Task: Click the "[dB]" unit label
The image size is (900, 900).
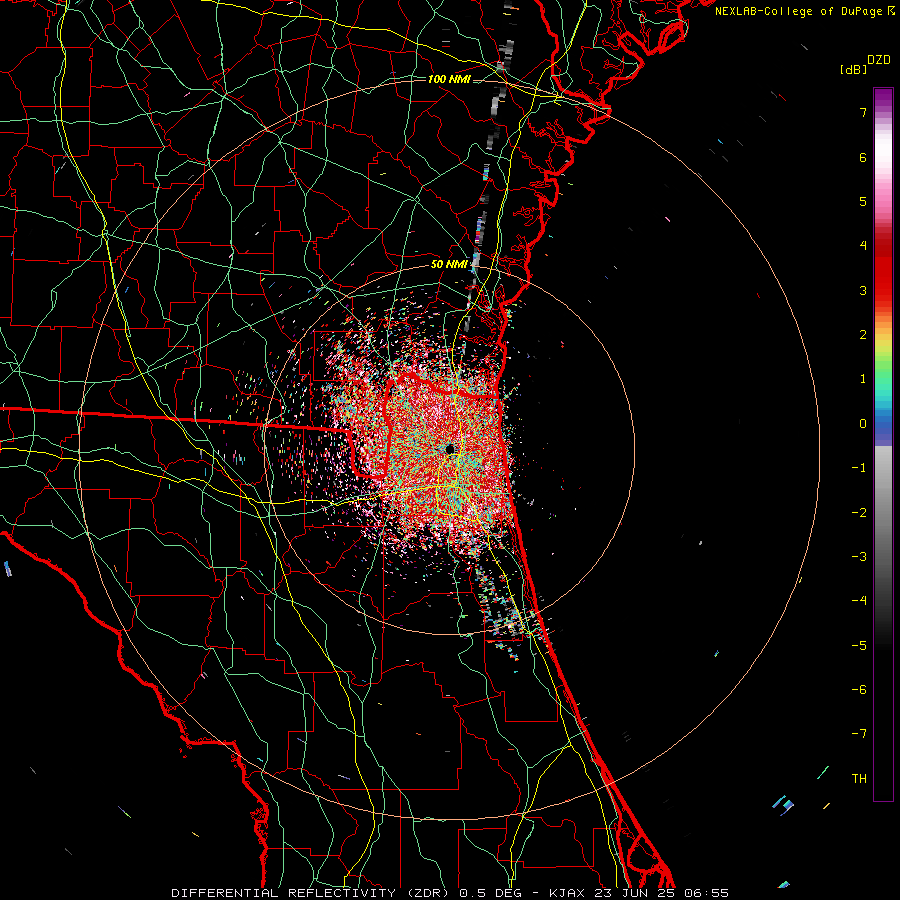Action: point(854,69)
